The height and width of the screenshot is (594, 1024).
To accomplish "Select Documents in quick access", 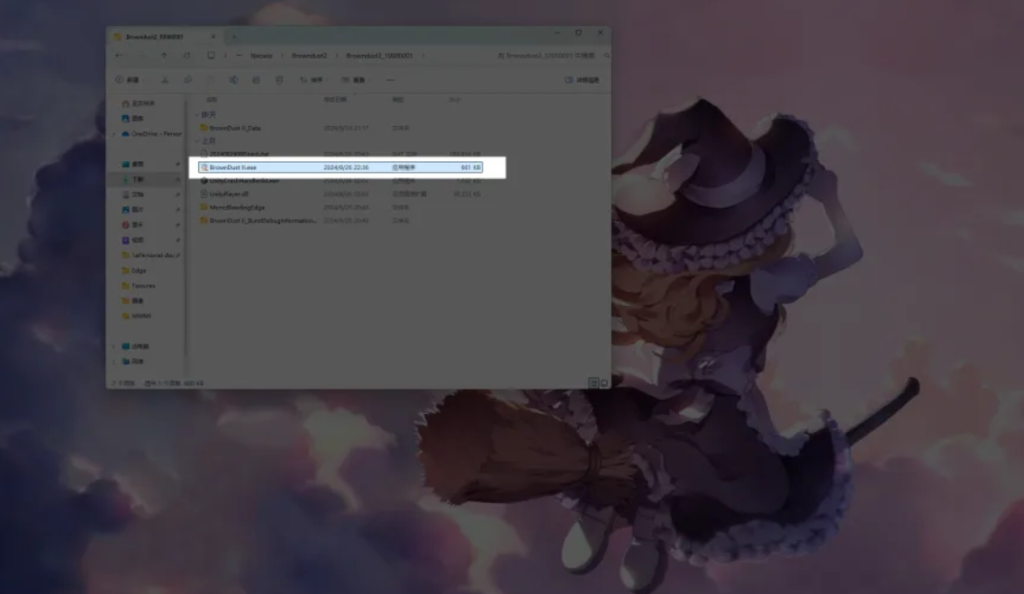I will click(133, 195).
